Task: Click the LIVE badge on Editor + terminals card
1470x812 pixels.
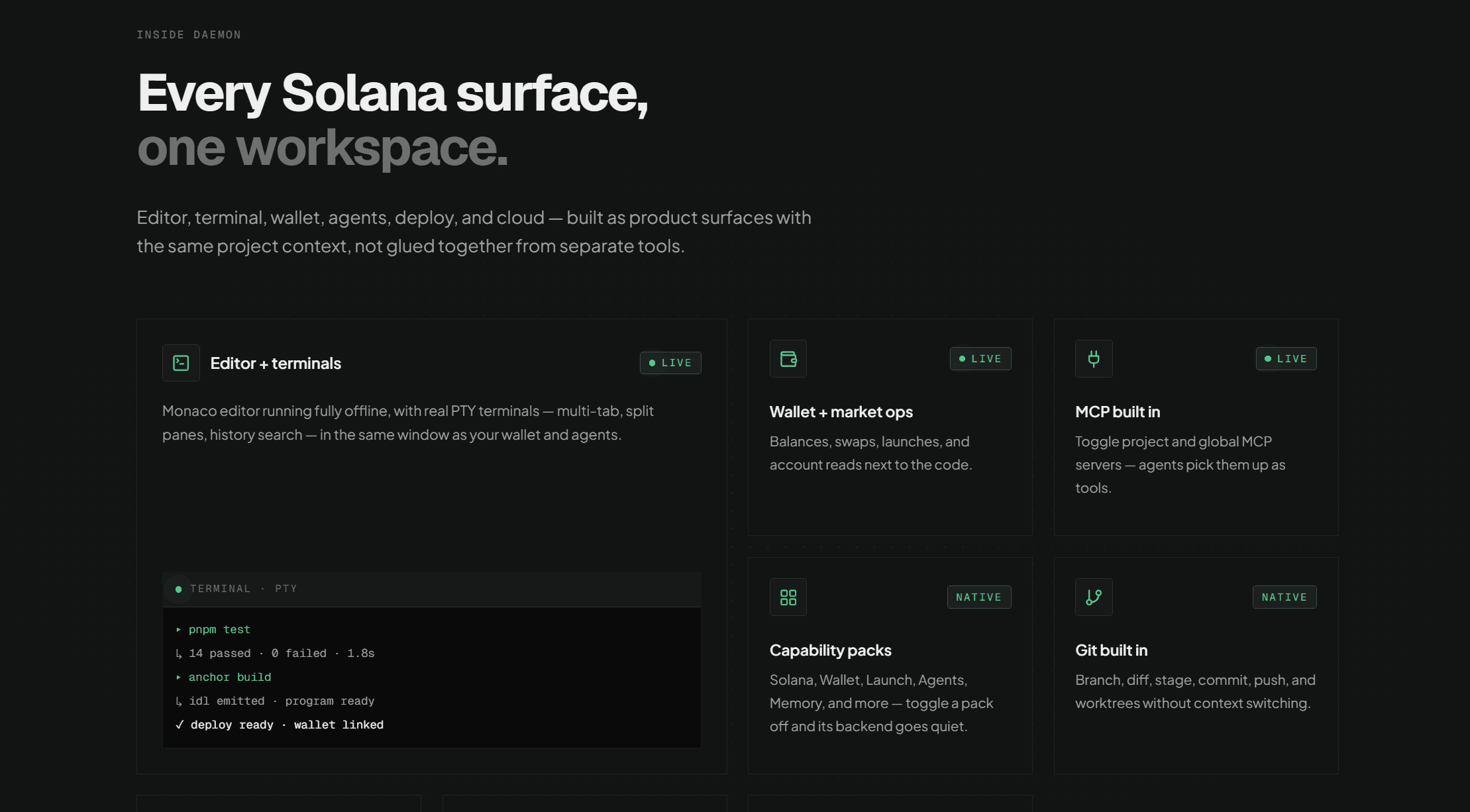Action: pyautogui.click(x=670, y=363)
